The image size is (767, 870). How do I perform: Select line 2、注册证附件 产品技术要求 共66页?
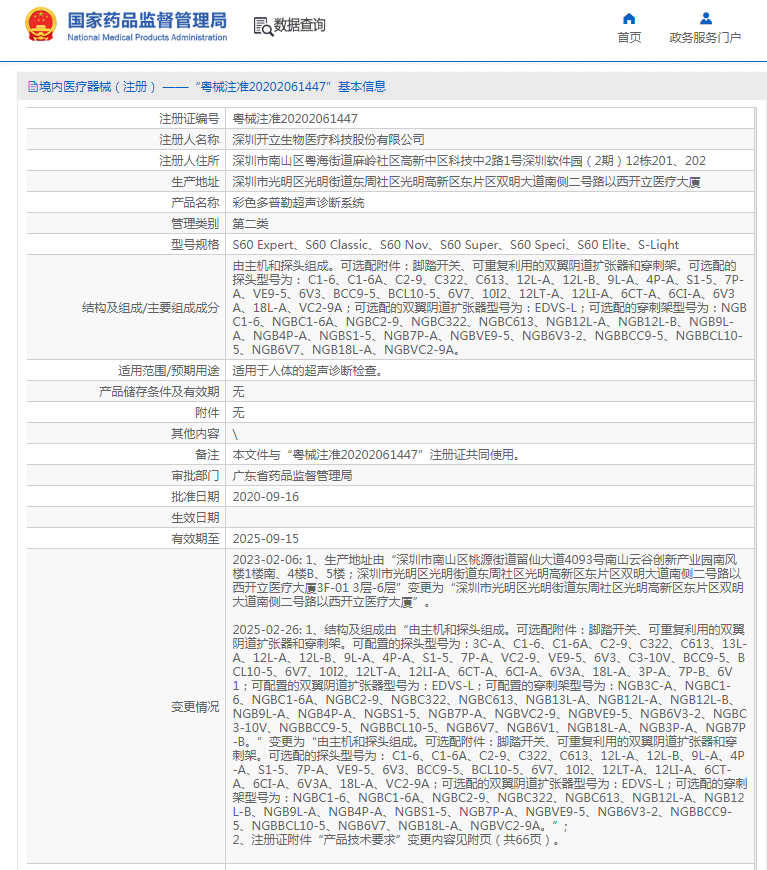pos(396,840)
